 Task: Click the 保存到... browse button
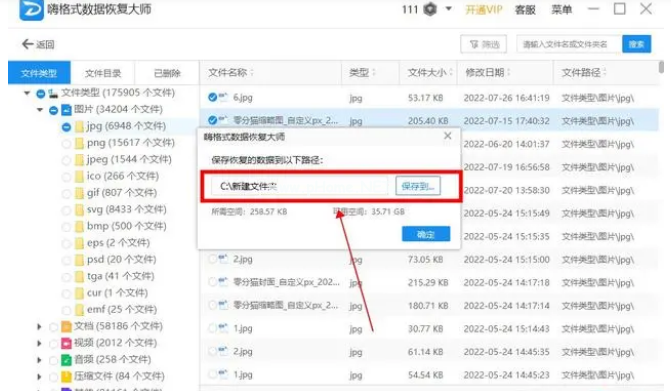click(418, 186)
